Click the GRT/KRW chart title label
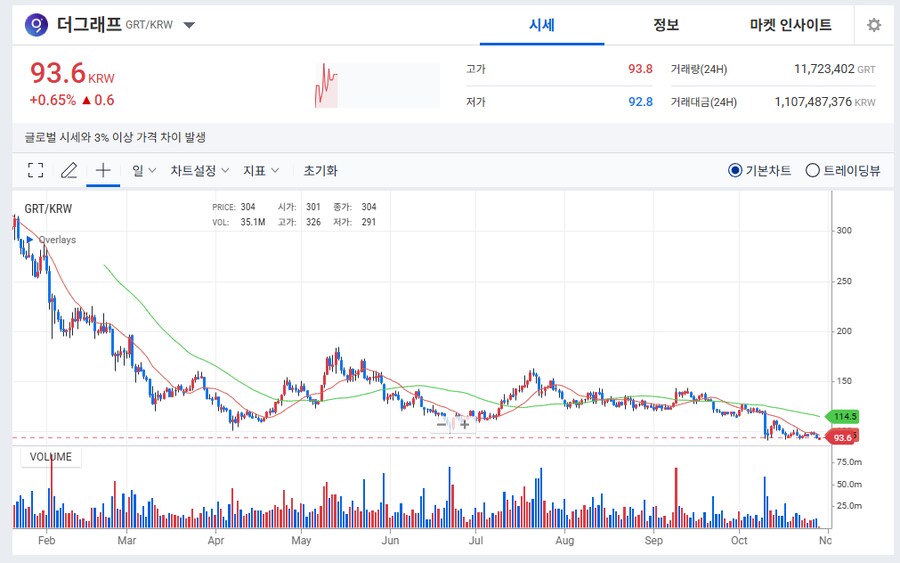Viewport: 900px width, 563px height. [48, 209]
